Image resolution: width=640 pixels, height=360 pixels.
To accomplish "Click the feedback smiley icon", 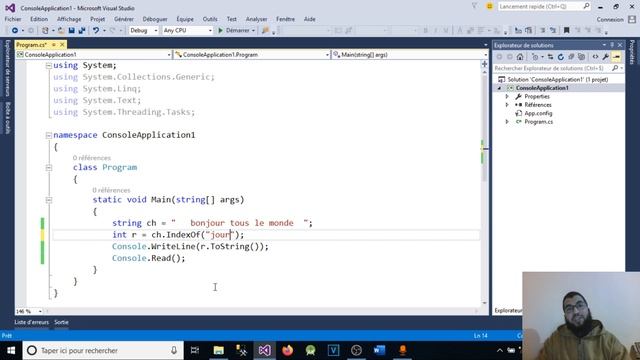I will 489,6.
